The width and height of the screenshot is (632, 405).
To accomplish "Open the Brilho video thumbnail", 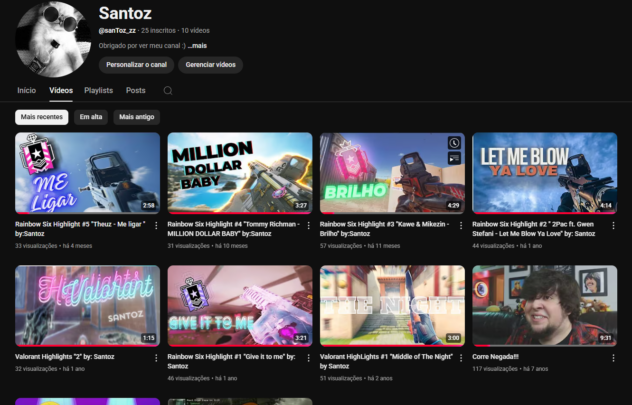I will pyautogui.click(x=392, y=173).
